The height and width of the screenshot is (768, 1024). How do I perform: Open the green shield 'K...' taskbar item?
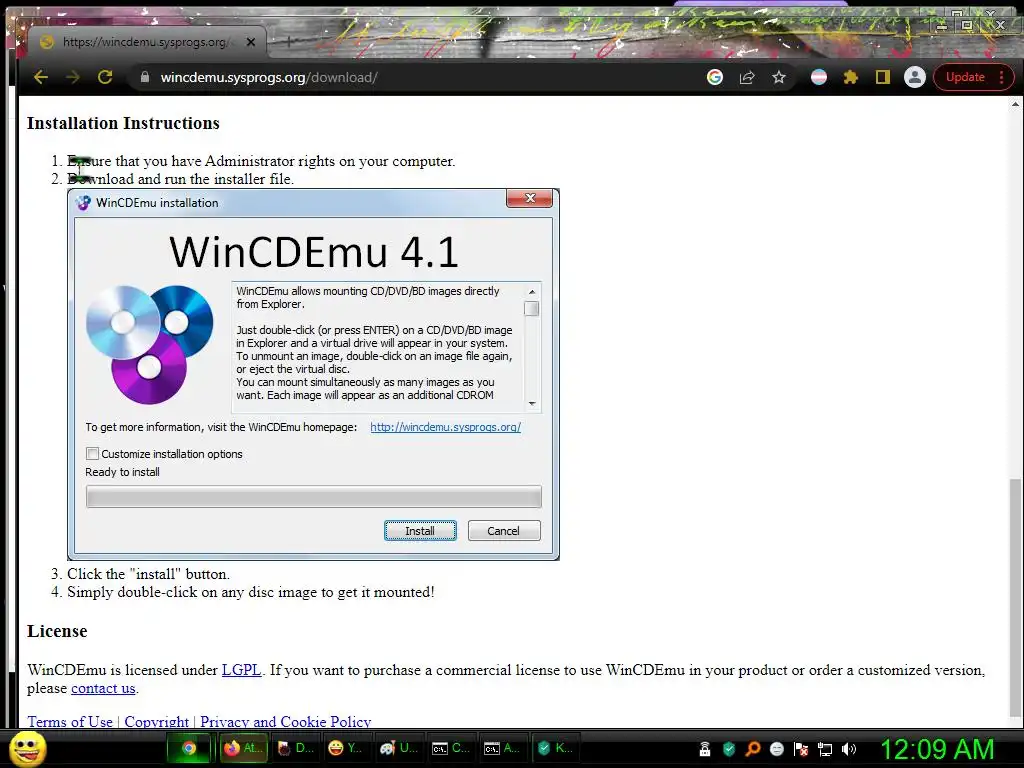pos(554,748)
